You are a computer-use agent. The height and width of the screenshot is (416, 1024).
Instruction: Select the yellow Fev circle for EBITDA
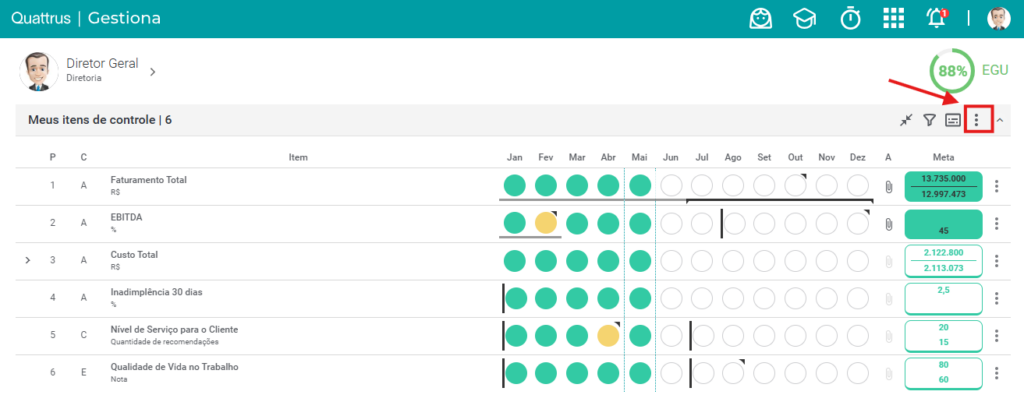click(x=545, y=223)
